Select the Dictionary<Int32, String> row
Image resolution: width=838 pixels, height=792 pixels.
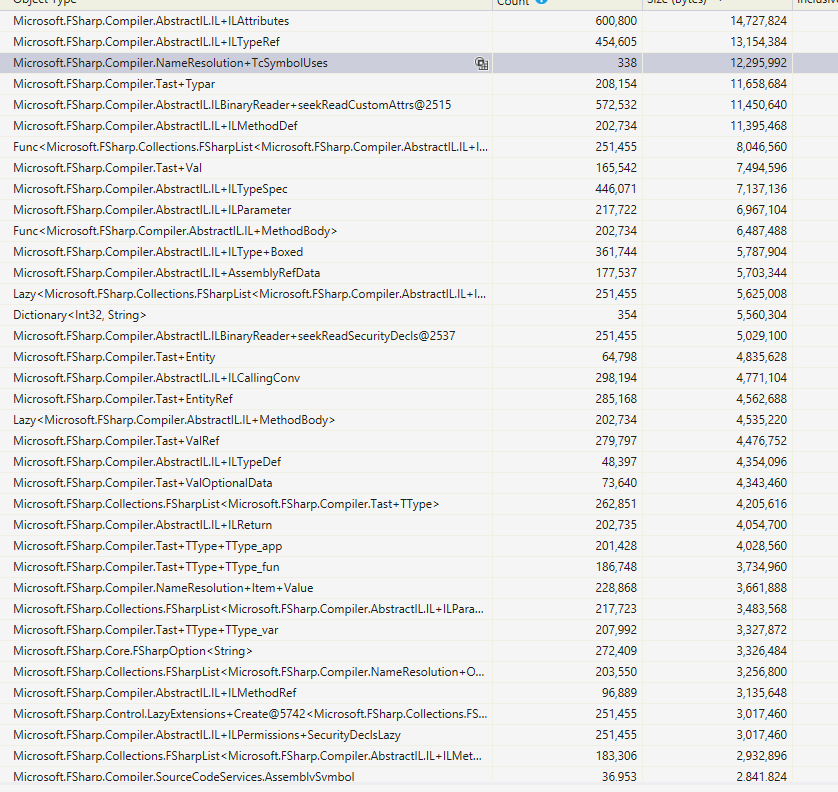pos(419,315)
